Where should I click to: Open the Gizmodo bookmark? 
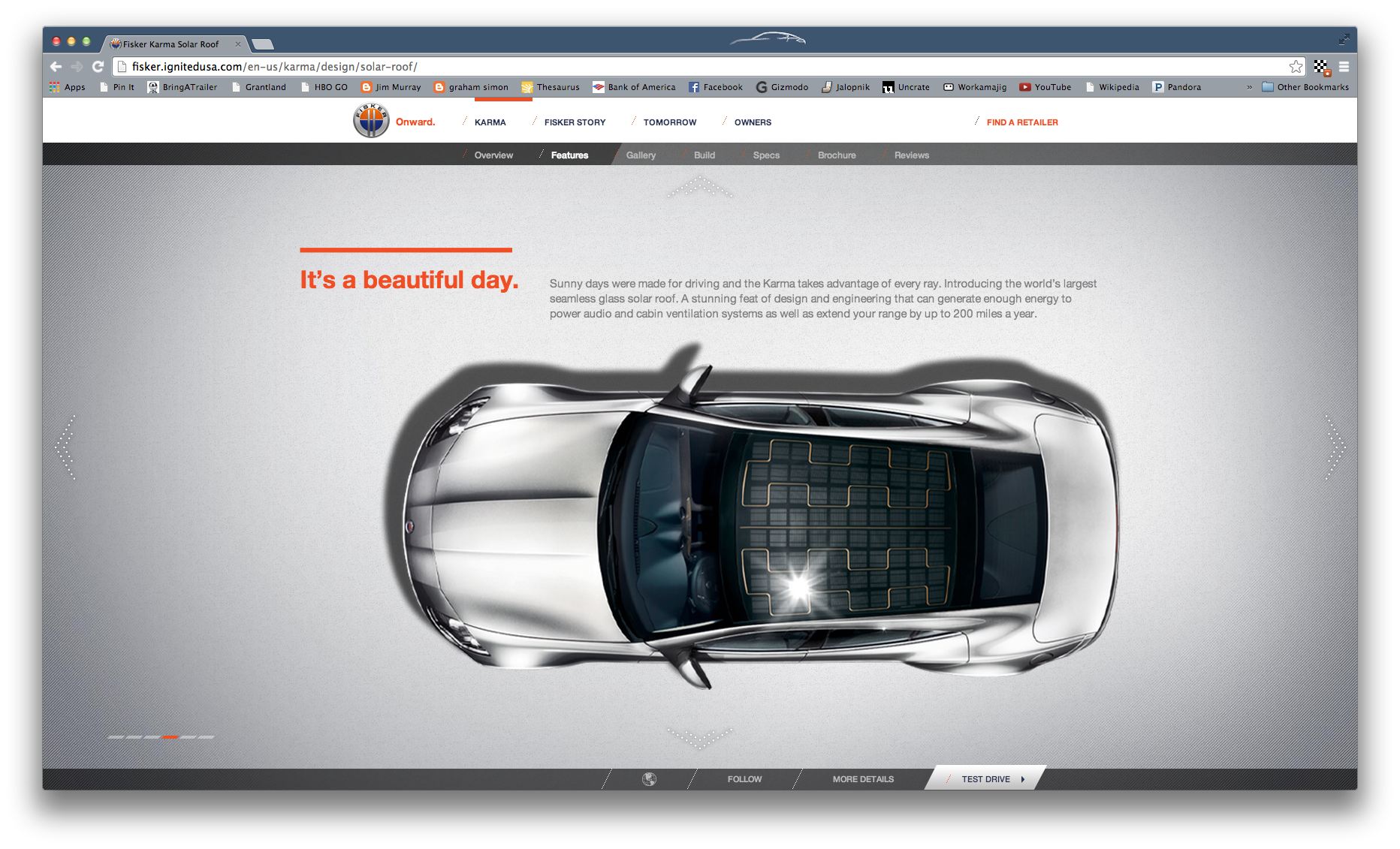pyautogui.click(x=782, y=87)
